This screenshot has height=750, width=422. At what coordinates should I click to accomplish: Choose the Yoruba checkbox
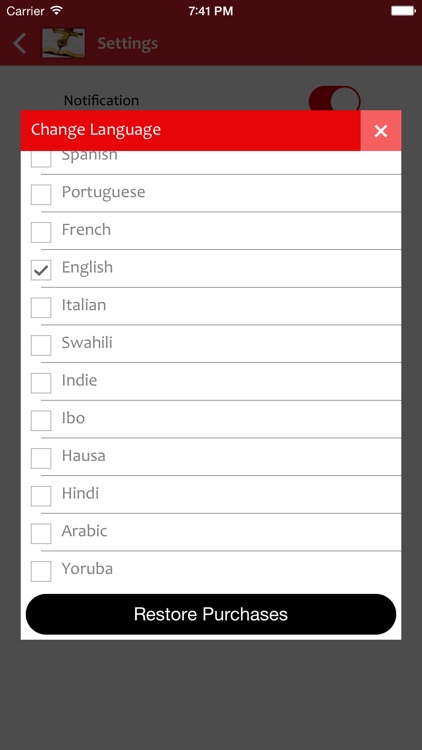coord(41,572)
